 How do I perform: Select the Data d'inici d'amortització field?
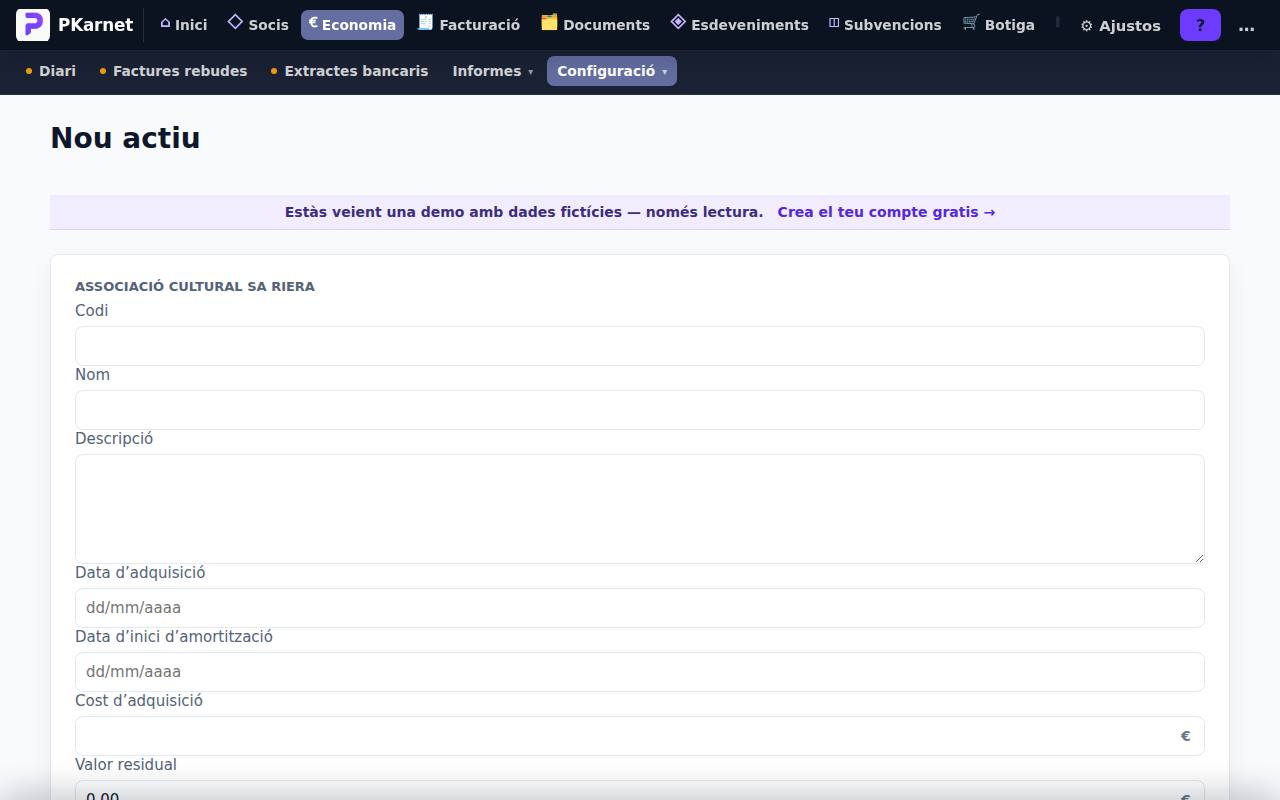640,672
